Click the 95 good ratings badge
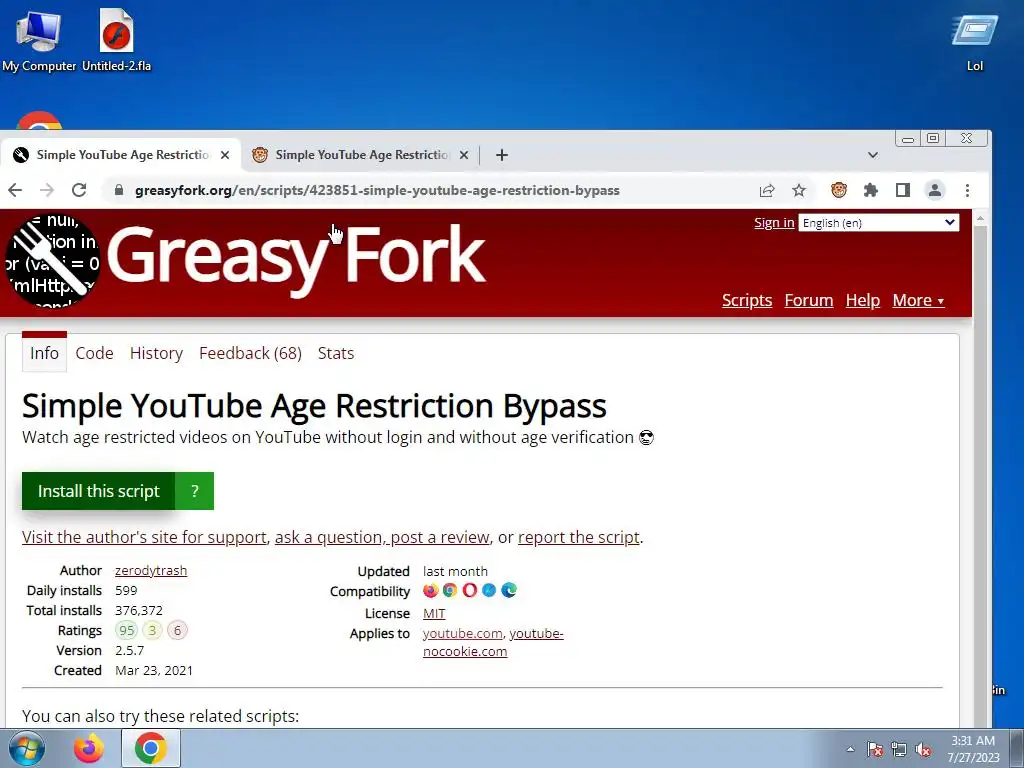The width and height of the screenshot is (1024, 768). coord(127,631)
